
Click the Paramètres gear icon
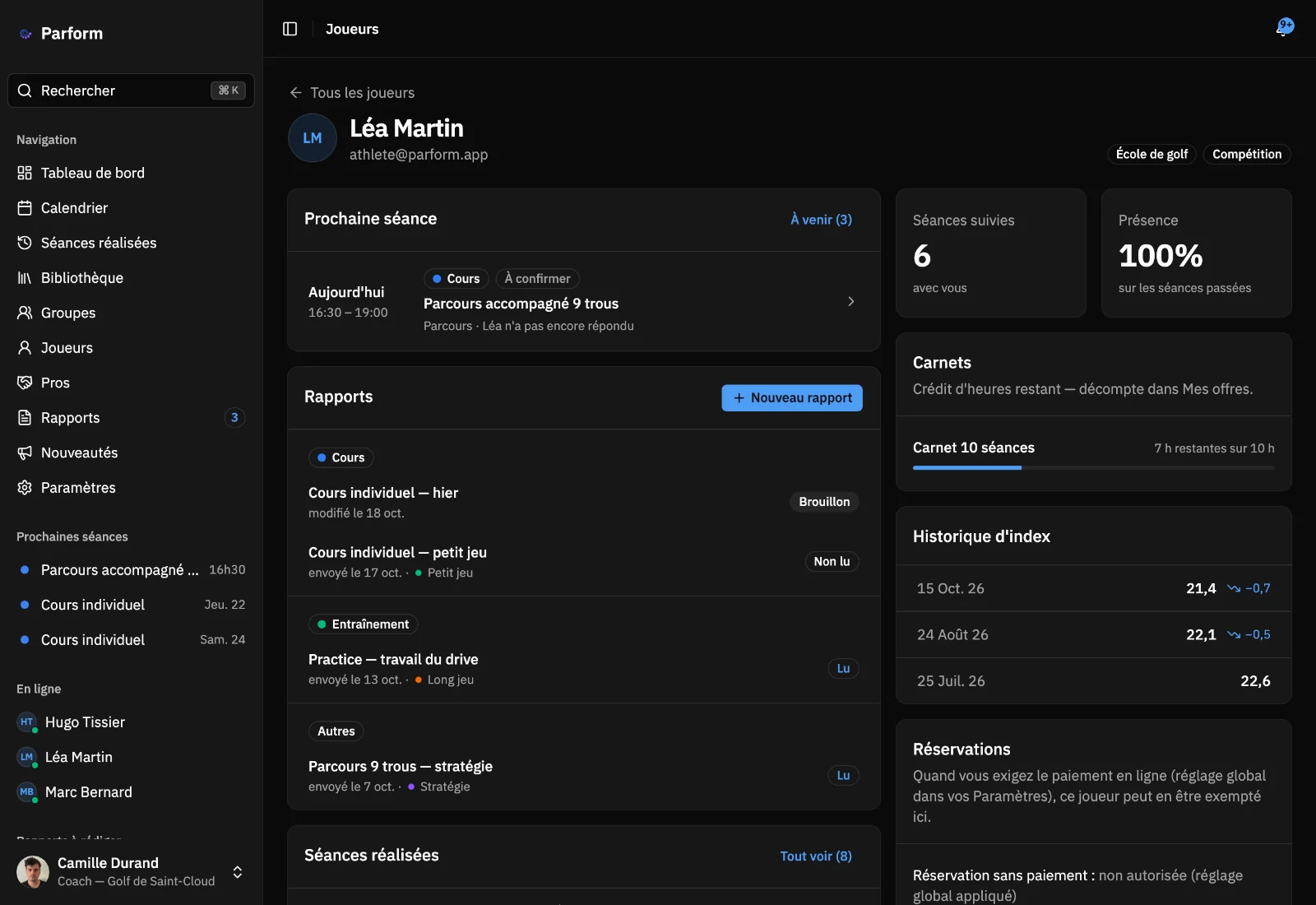point(25,488)
